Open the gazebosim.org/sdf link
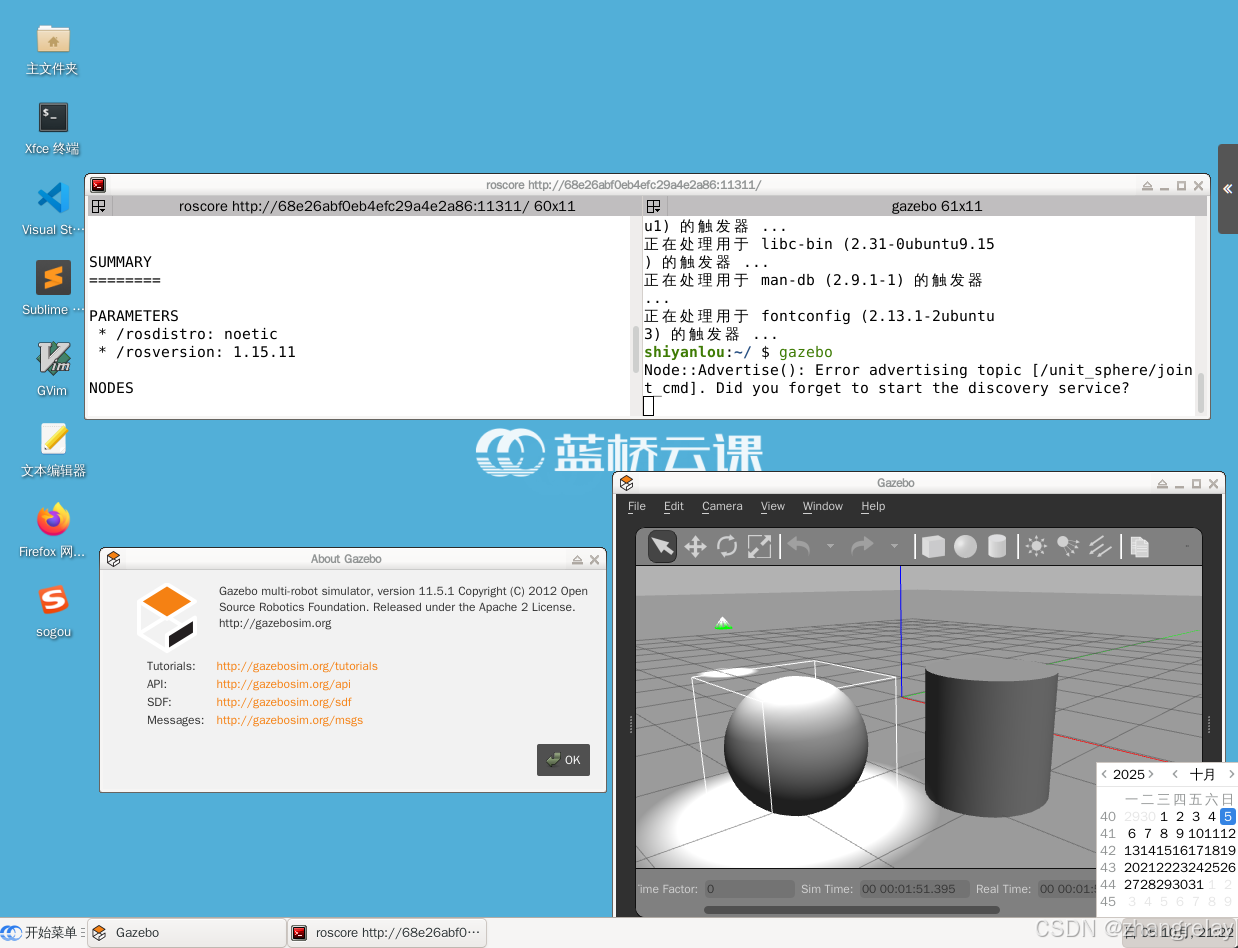 (x=284, y=702)
